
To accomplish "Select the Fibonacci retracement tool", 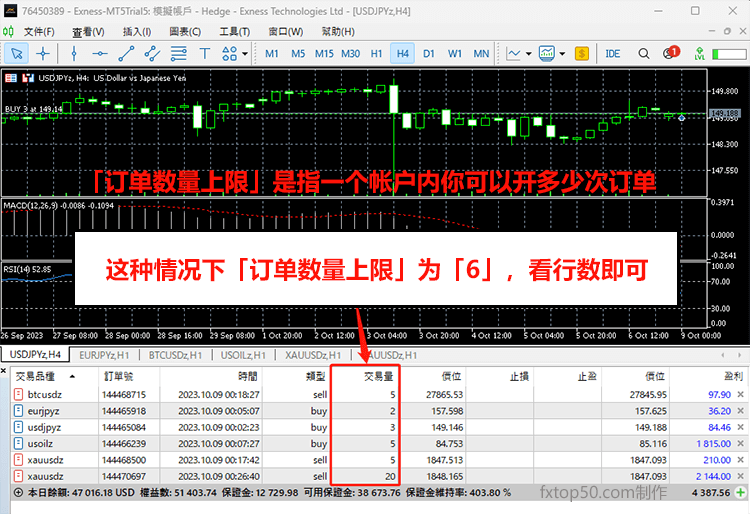I will point(178,54).
